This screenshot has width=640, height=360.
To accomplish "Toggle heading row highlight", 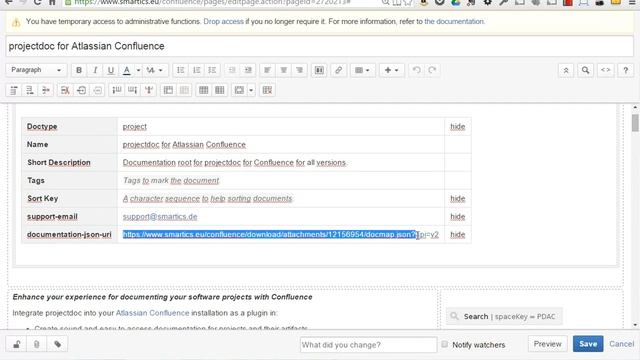I will [x=204, y=90].
